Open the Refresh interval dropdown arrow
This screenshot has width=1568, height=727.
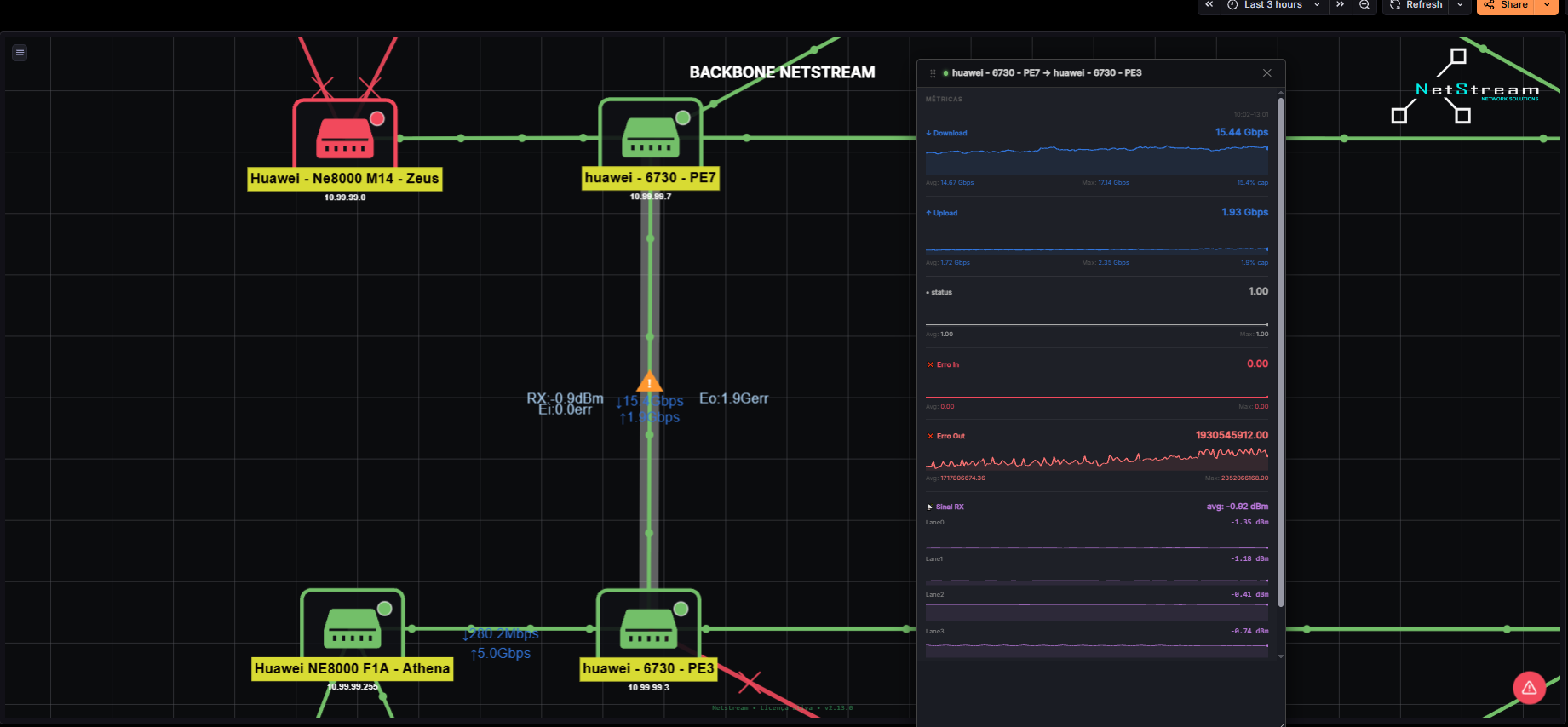tap(1460, 5)
